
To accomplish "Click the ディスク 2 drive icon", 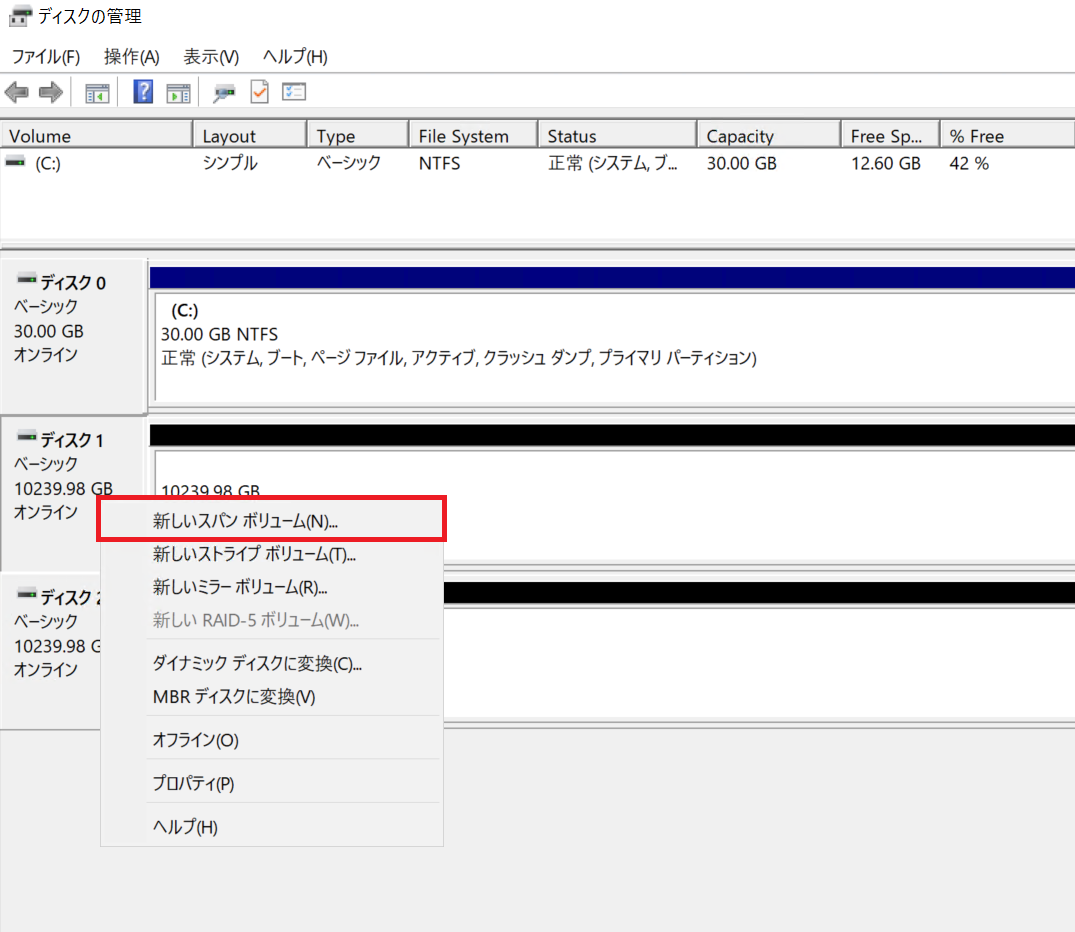I will 27,594.
